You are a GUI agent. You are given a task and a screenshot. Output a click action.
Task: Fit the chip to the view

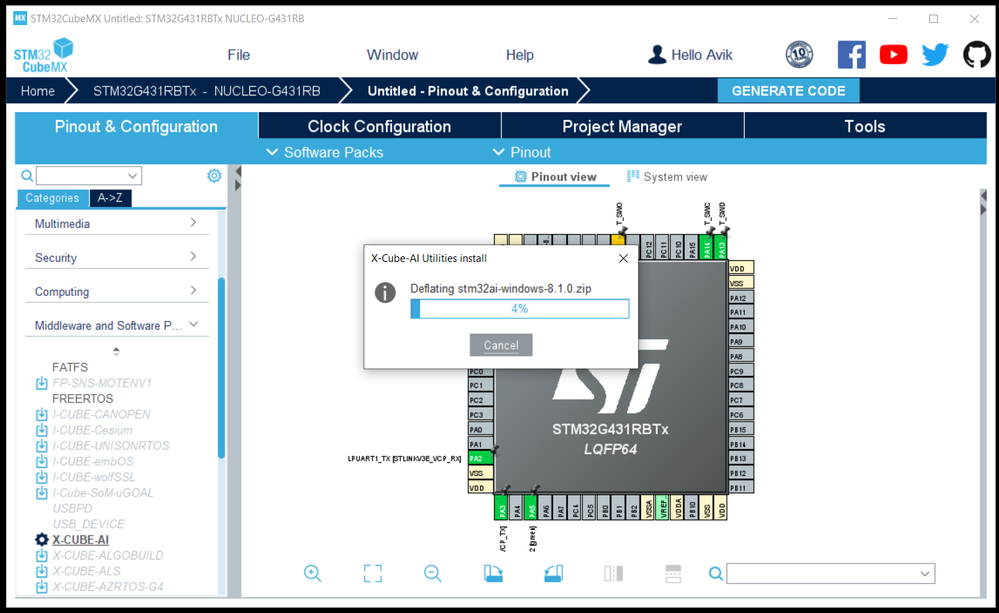click(x=373, y=573)
